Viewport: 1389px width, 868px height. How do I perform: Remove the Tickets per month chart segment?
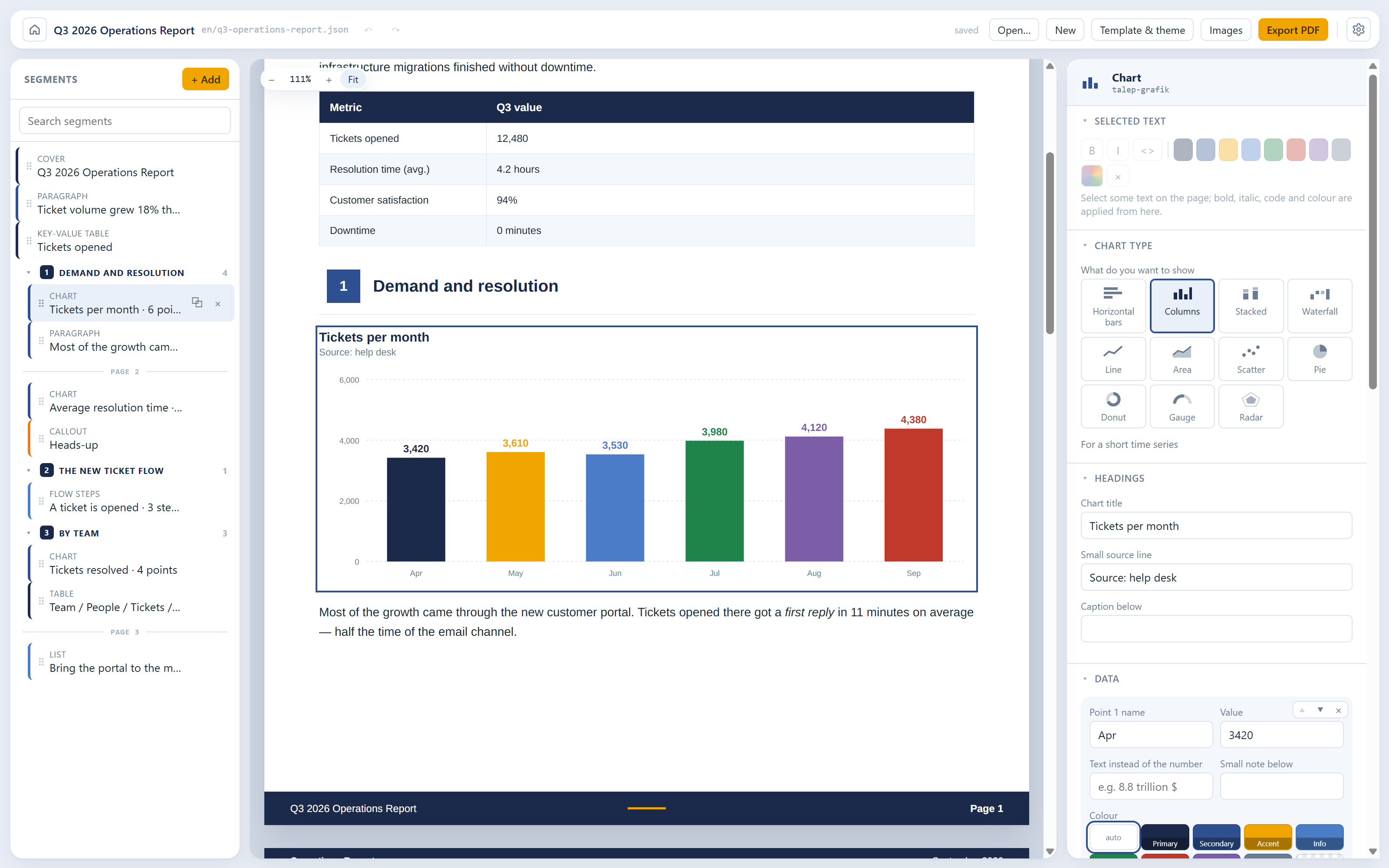218,304
